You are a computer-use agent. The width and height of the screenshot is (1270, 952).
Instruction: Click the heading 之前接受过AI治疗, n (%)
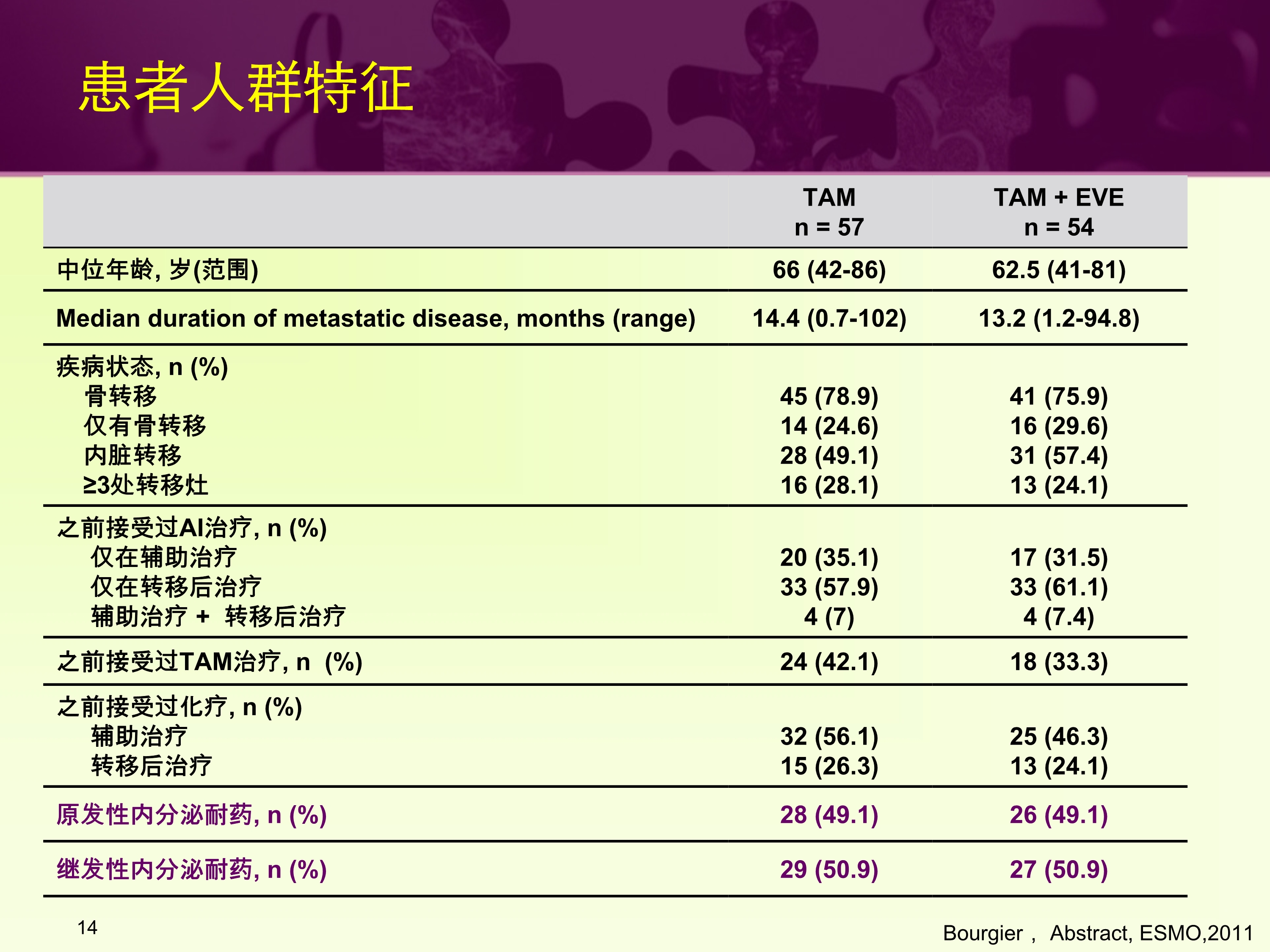[192, 528]
